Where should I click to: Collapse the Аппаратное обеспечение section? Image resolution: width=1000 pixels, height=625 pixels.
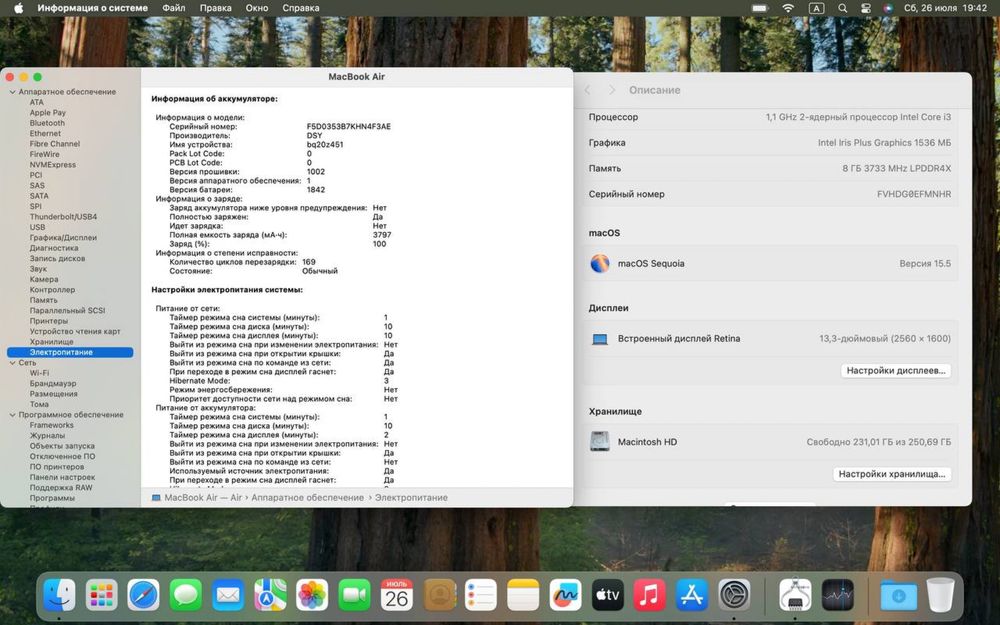pyautogui.click(x=12, y=92)
